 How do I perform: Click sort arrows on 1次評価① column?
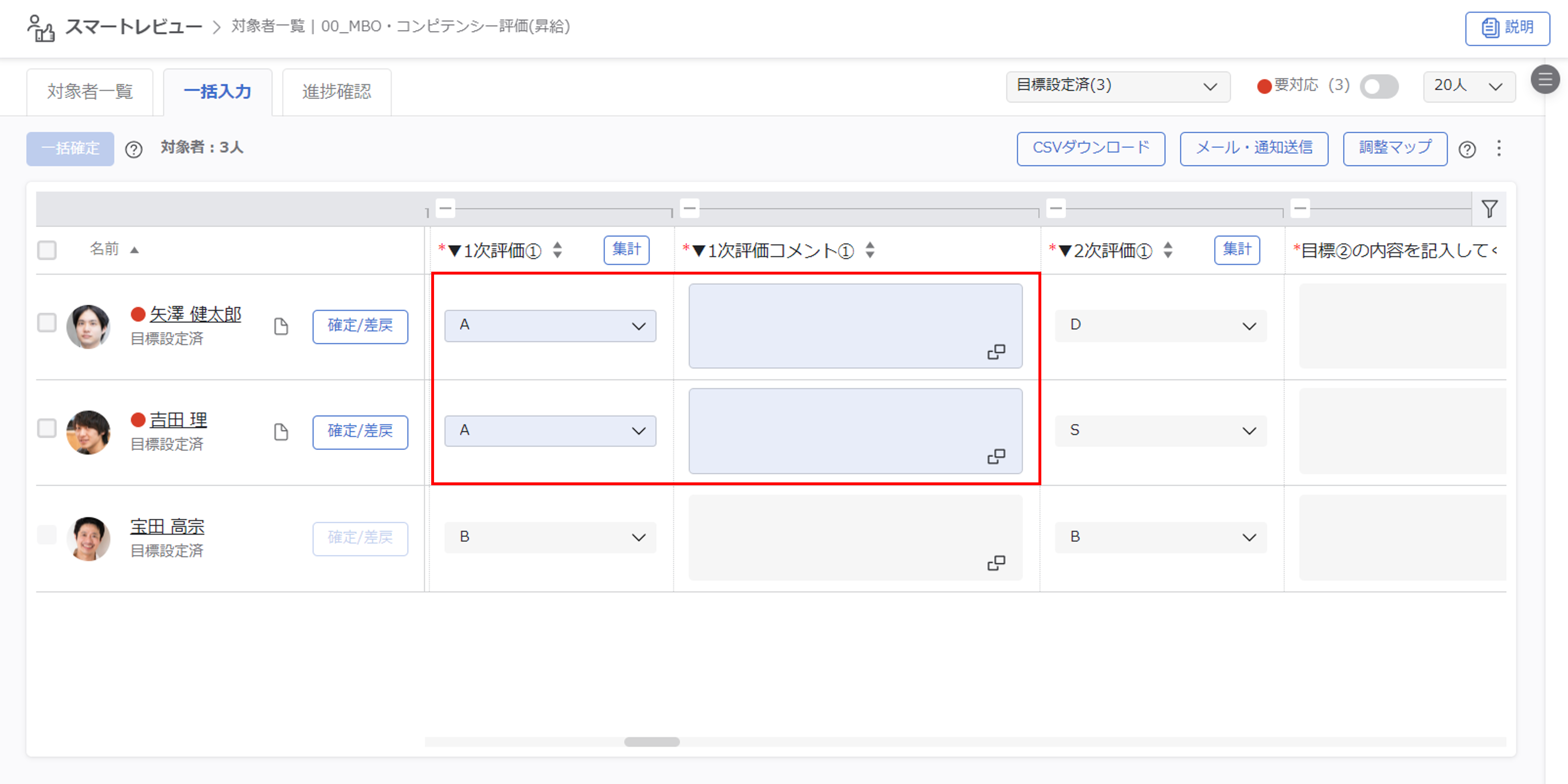coord(558,250)
